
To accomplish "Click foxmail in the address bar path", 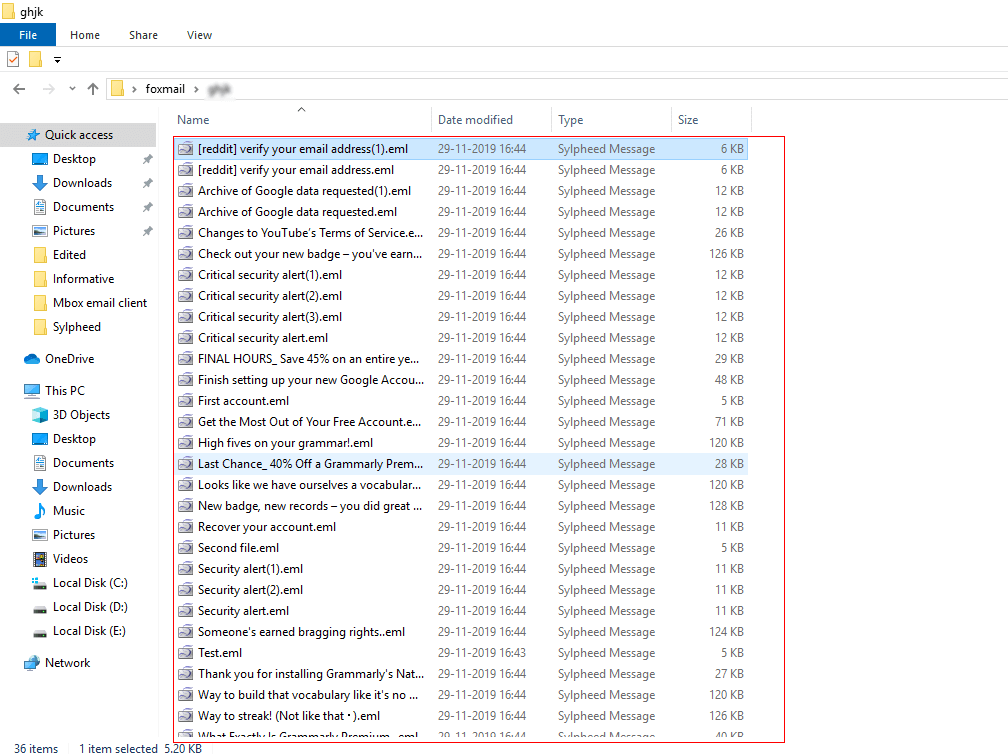I will point(165,89).
